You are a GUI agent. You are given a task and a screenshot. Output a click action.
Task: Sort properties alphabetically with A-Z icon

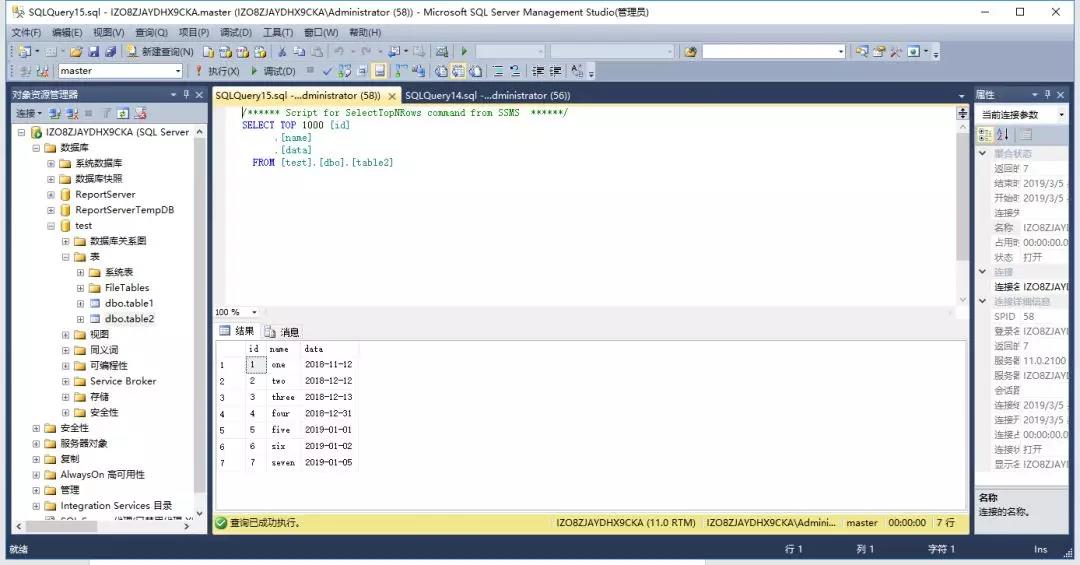[x=1003, y=134]
